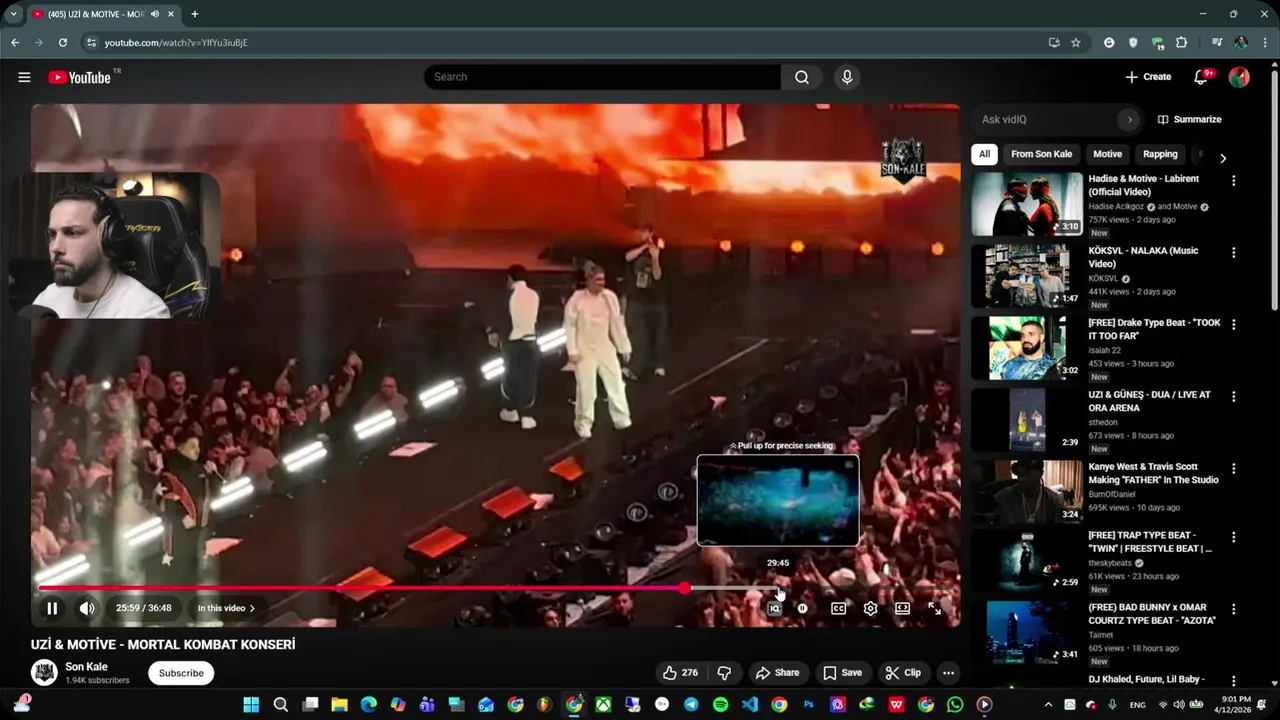
Task: Bookmark this page with star
Action: coord(1076,43)
